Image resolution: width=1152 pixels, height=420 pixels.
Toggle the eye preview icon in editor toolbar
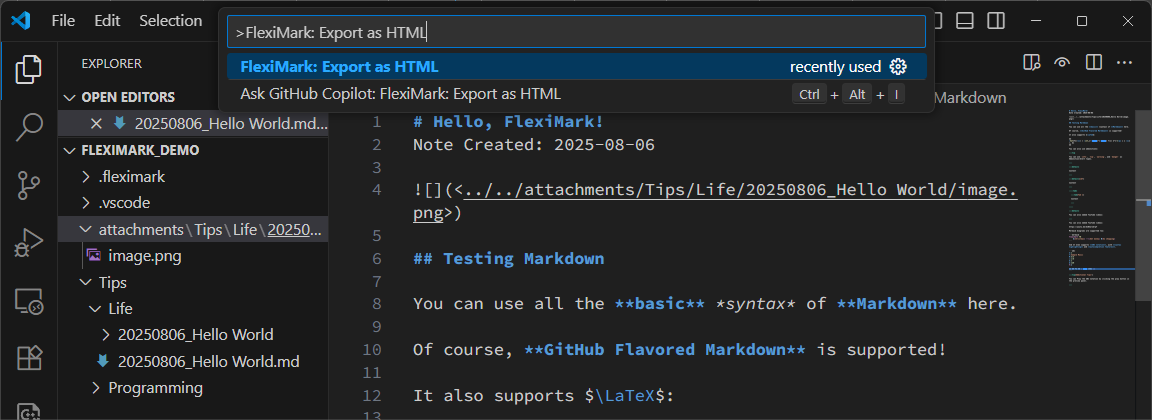pos(1062,62)
